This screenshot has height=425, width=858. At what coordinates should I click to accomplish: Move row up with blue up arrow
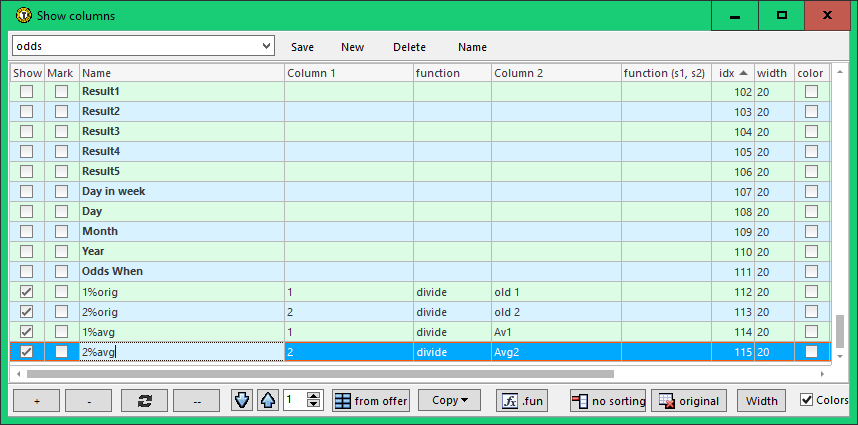pyautogui.click(x=267, y=400)
